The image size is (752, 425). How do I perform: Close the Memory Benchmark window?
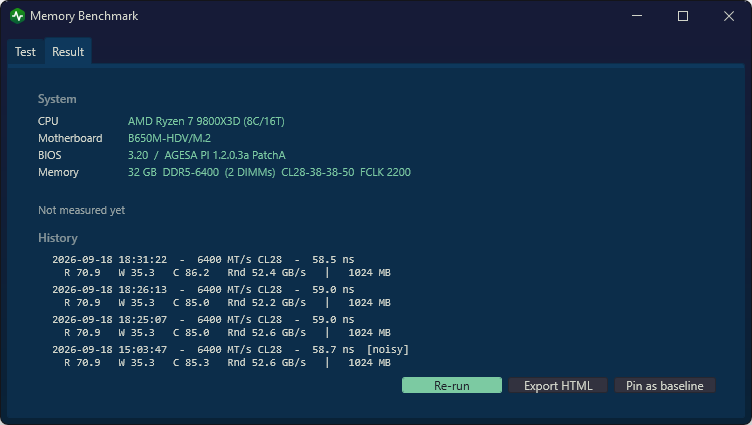(729, 16)
